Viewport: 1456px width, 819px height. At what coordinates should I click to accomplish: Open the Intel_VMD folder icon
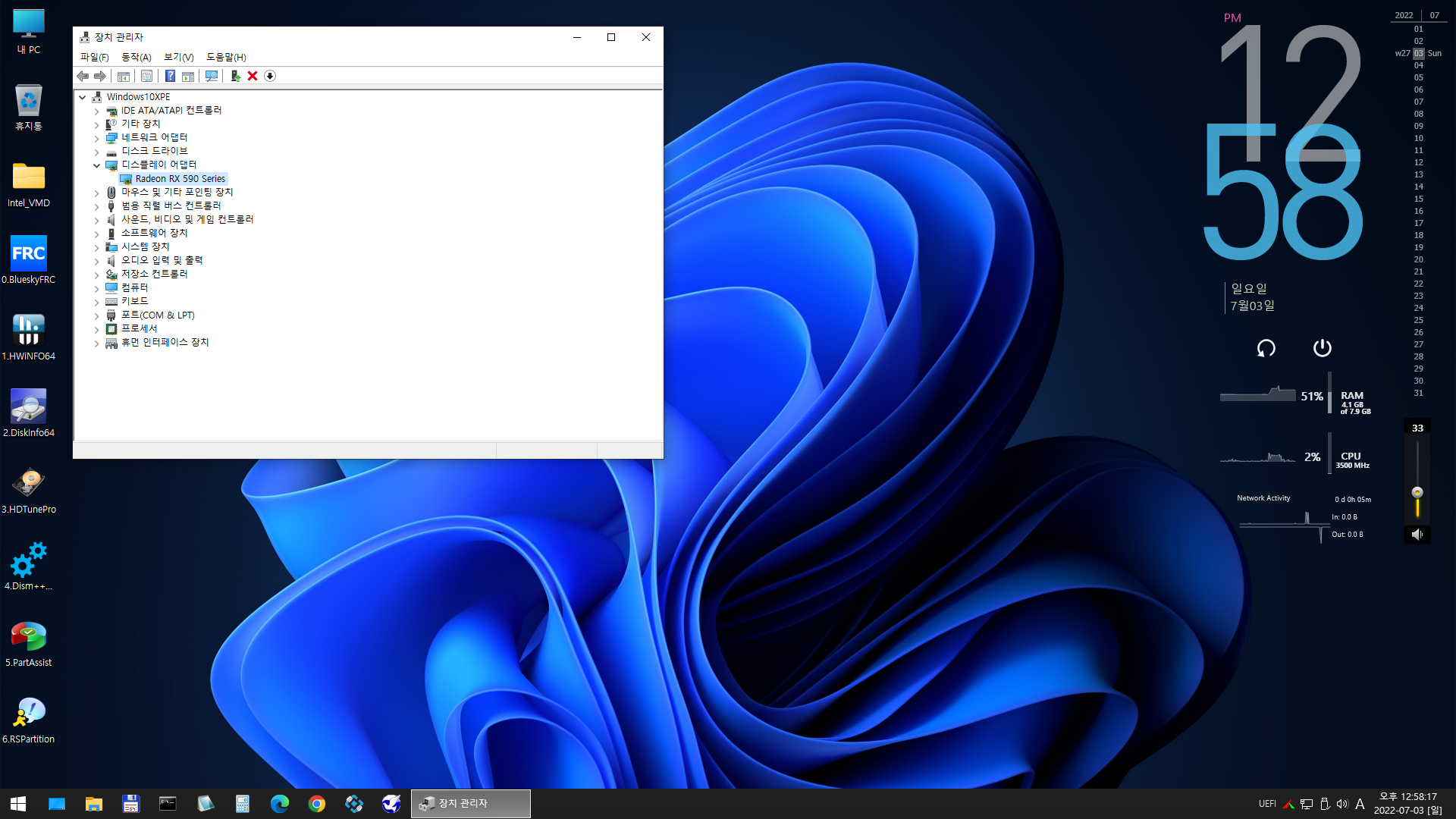click(29, 185)
